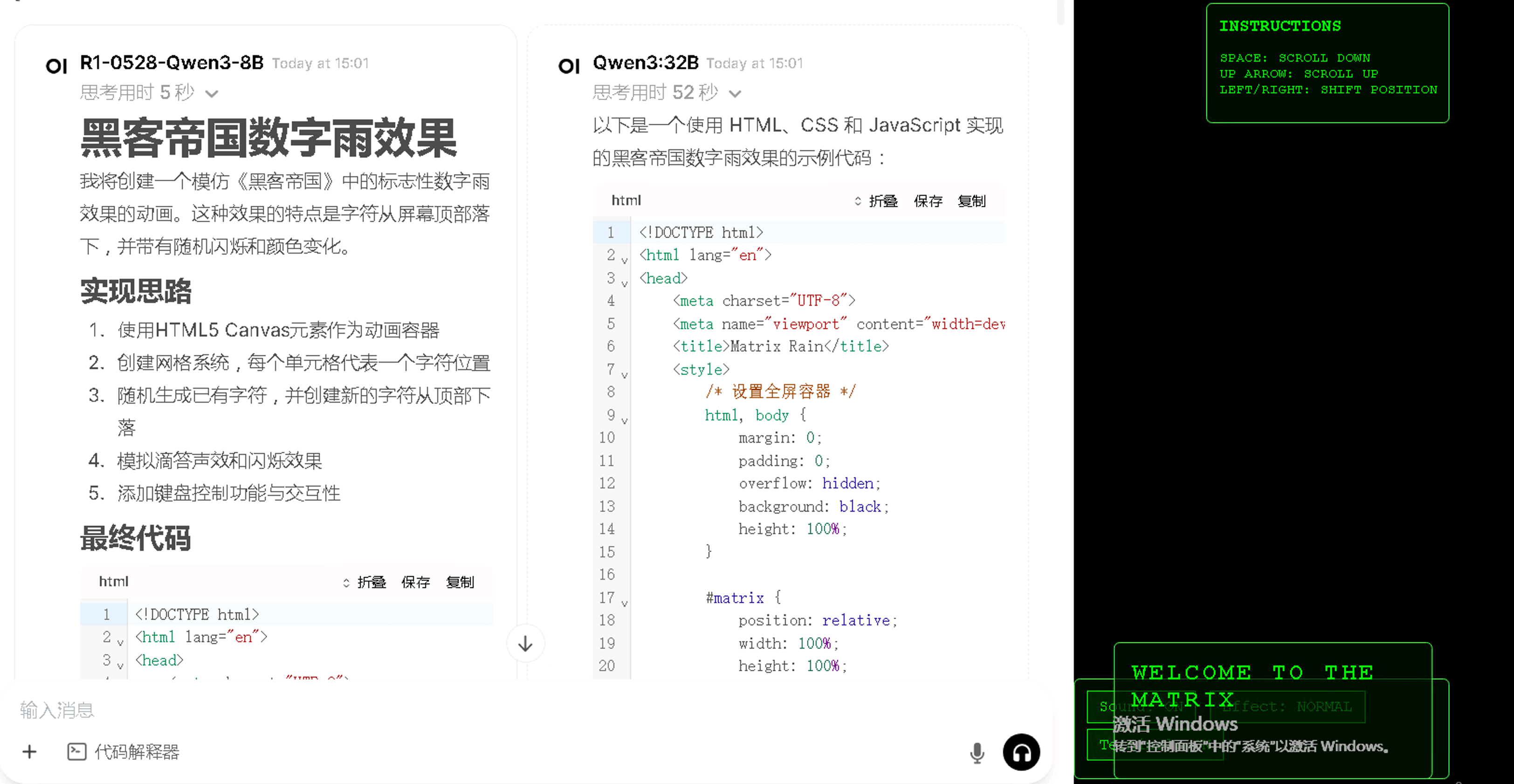Screen dimensions: 1514x784
Task: Click the microphone icon for voice input
Action: tap(977, 752)
